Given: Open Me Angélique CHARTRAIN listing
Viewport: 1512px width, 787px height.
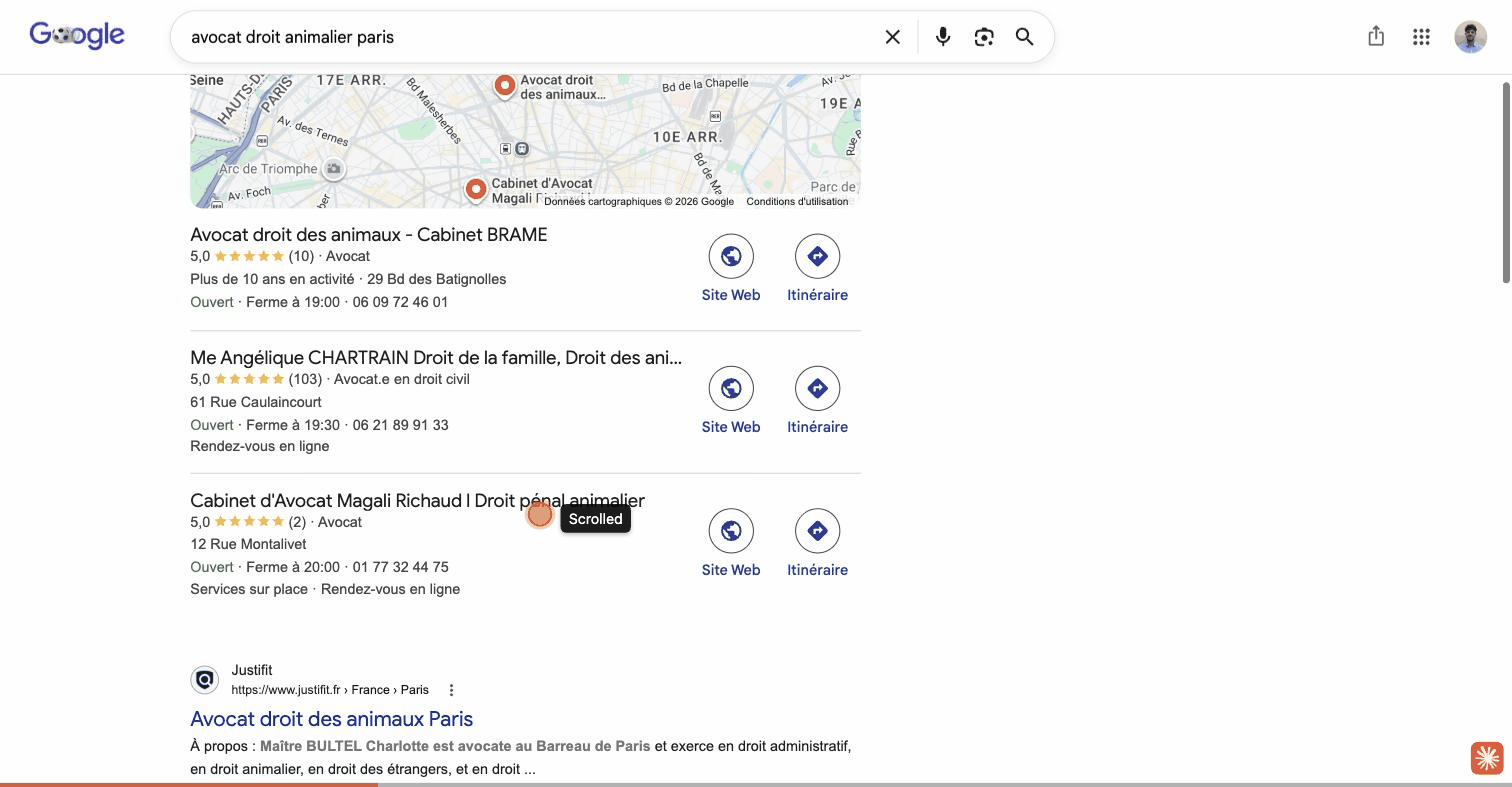Looking at the screenshot, I should click(x=436, y=357).
